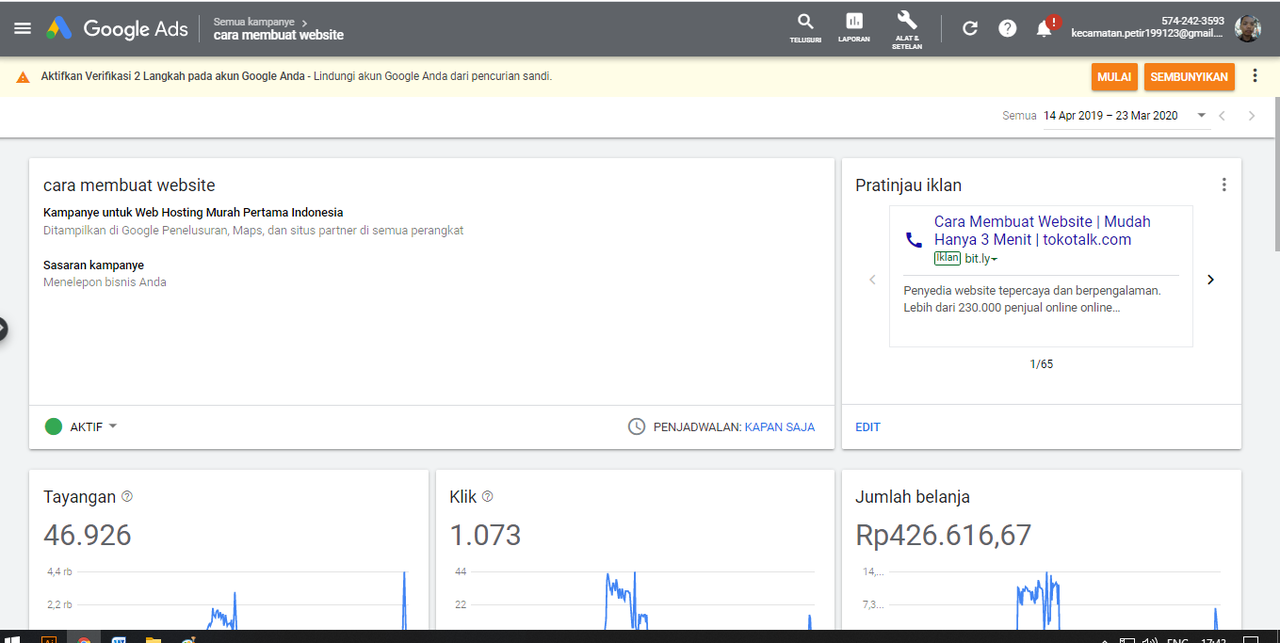Click the Tayangan value 46.926
The width and height of the screenshot is (1280, 643).
pos(87,535)
